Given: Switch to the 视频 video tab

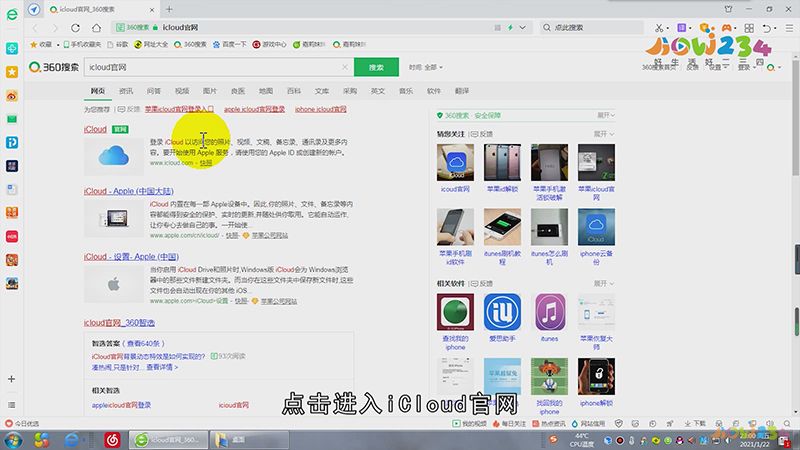Looking at the screenshot, I should pyautogui.click(x=182, y=91).
